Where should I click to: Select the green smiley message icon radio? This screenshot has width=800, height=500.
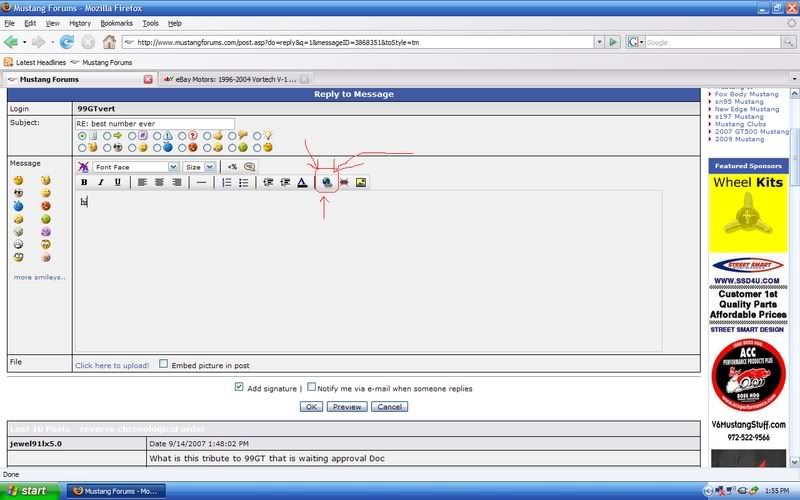[232, 147]
